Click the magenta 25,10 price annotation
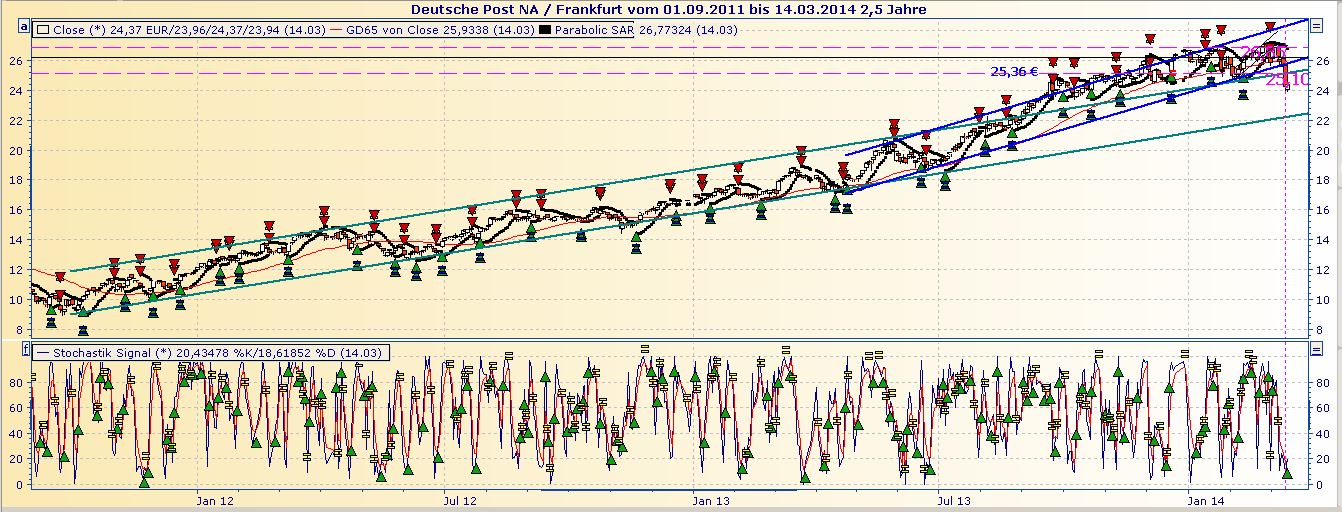The width and height of the screenshot is (1342, 512). (x=1285, y=80)
